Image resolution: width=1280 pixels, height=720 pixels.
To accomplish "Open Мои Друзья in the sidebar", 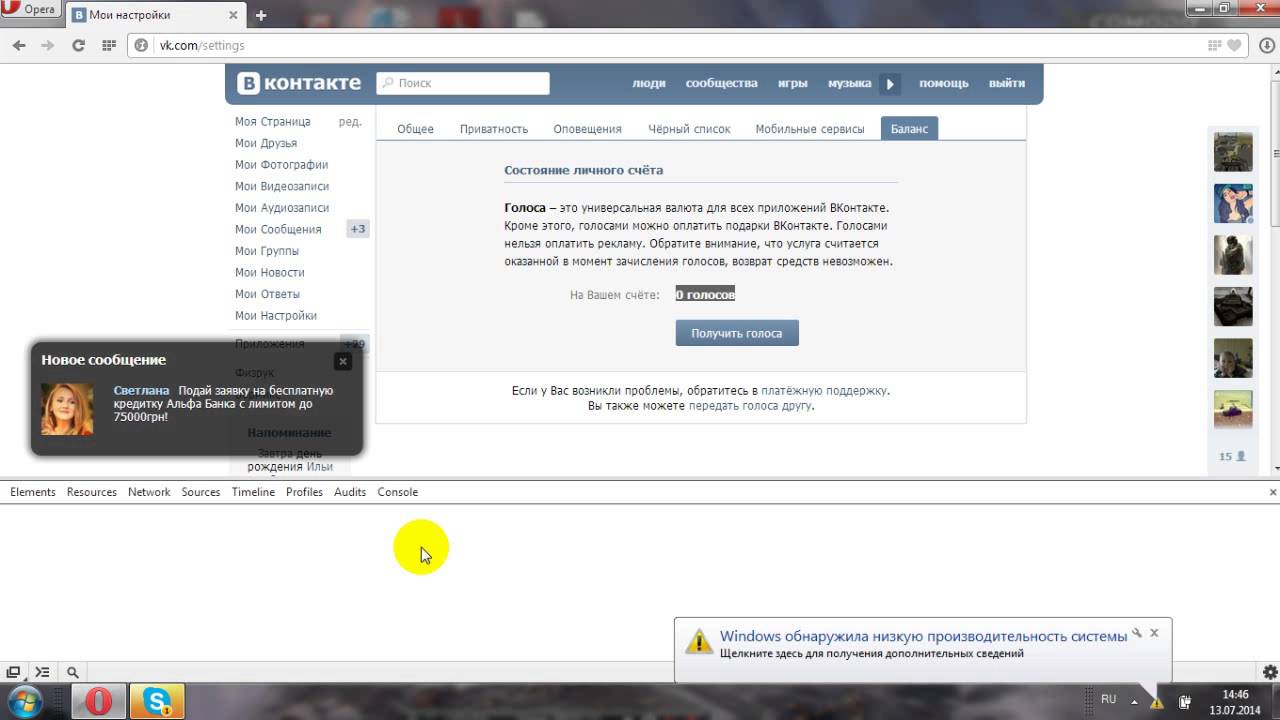I will coord(266,143).
